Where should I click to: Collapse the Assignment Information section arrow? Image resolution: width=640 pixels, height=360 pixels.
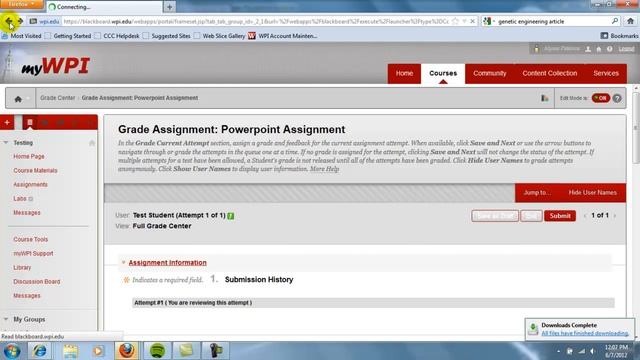coord(123,262)
